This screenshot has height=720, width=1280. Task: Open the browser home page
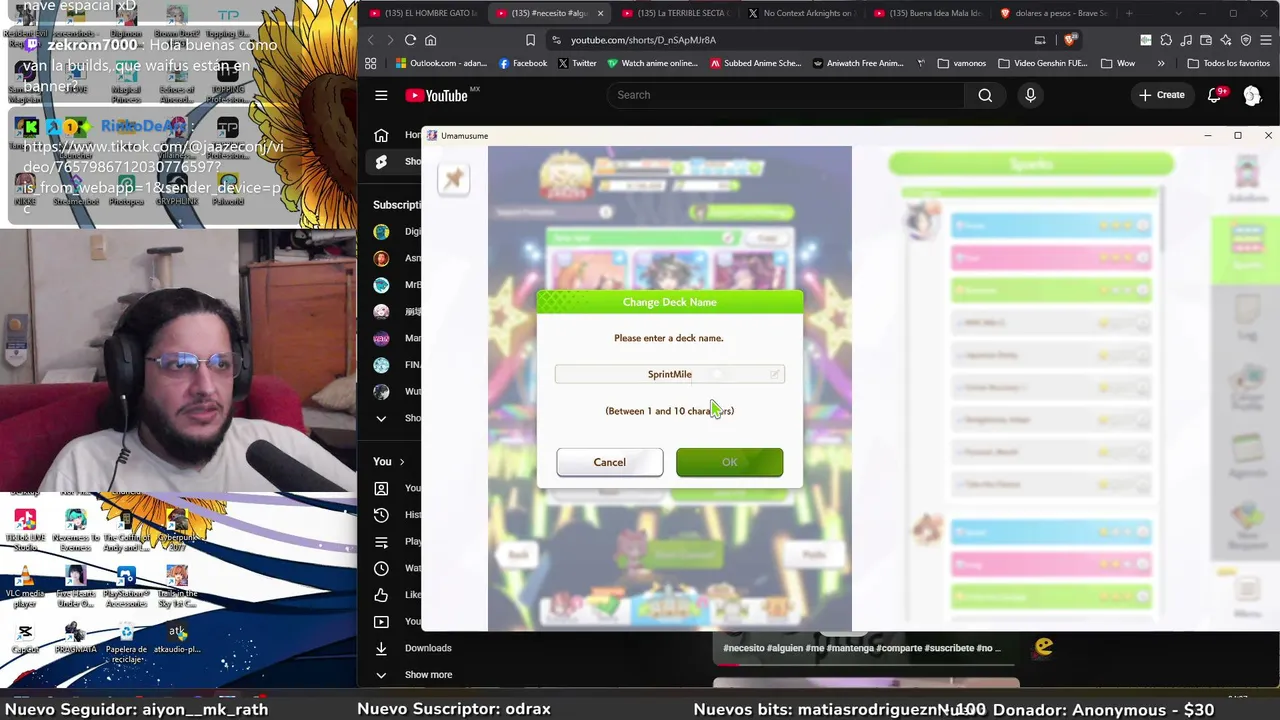[431, 40]
